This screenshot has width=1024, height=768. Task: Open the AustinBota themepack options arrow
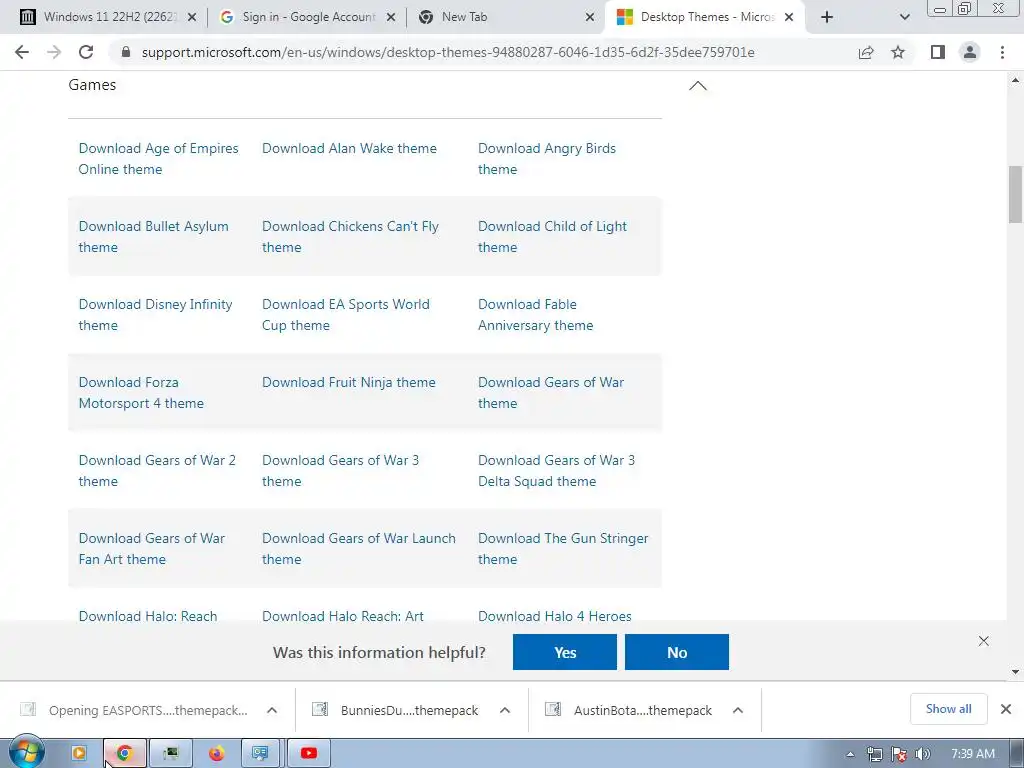[x=738, y=710]
